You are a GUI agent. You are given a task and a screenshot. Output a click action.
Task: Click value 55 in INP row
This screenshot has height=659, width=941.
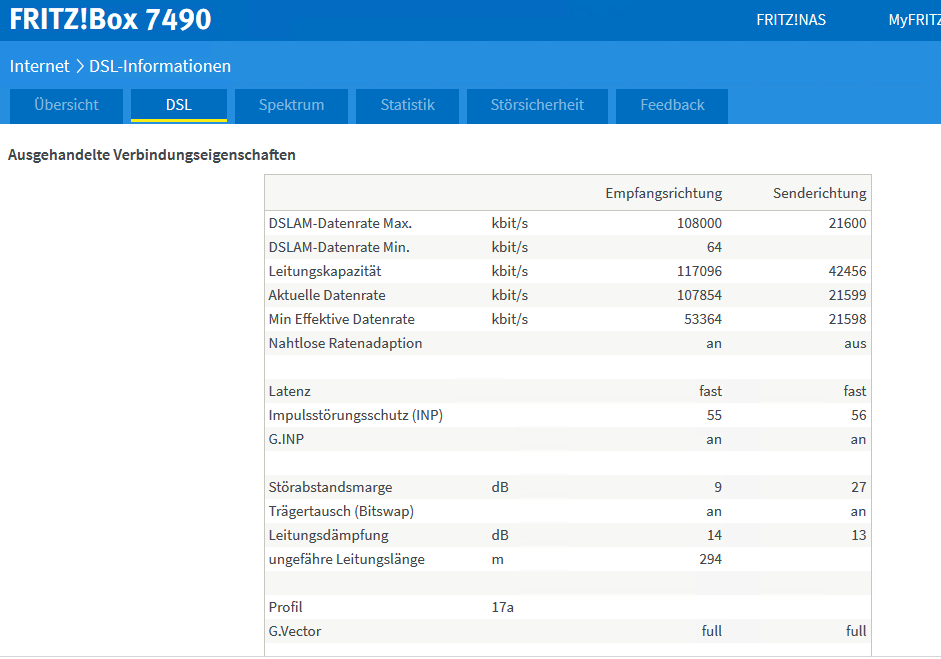coord(714,415)
